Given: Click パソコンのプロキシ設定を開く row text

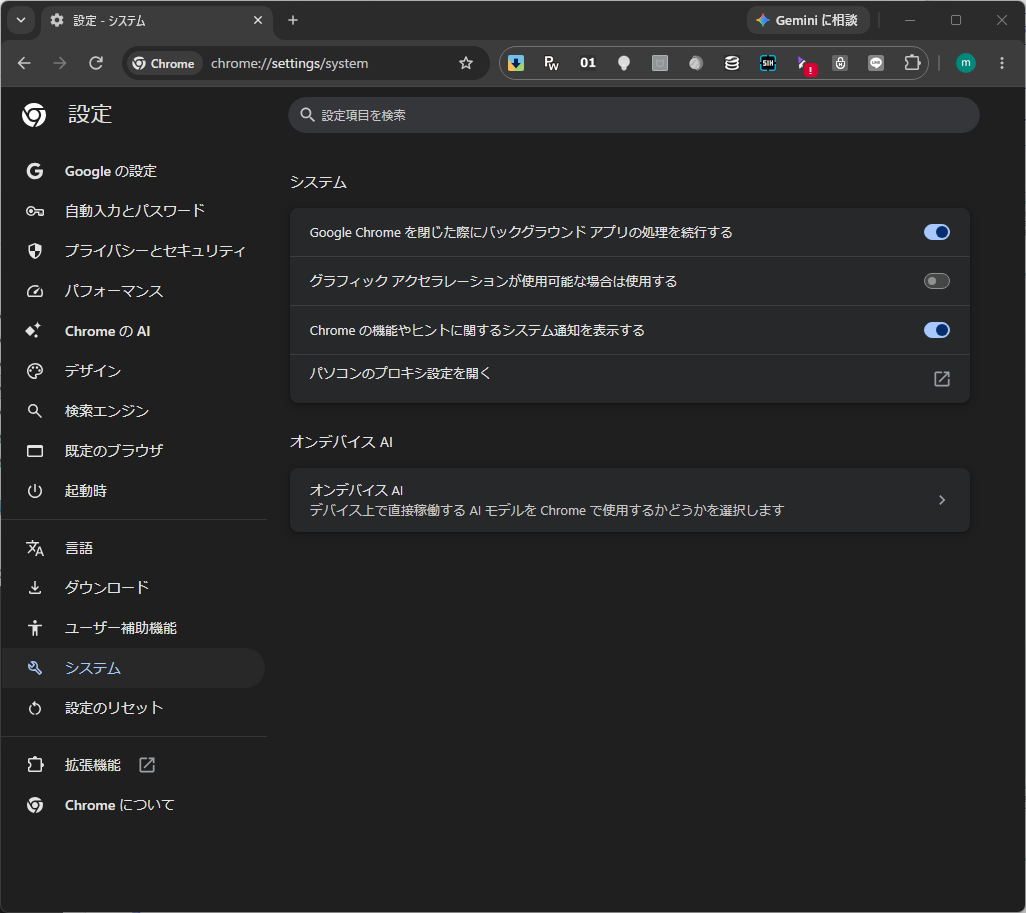Looking at the screenshot, I should [400, 374].
